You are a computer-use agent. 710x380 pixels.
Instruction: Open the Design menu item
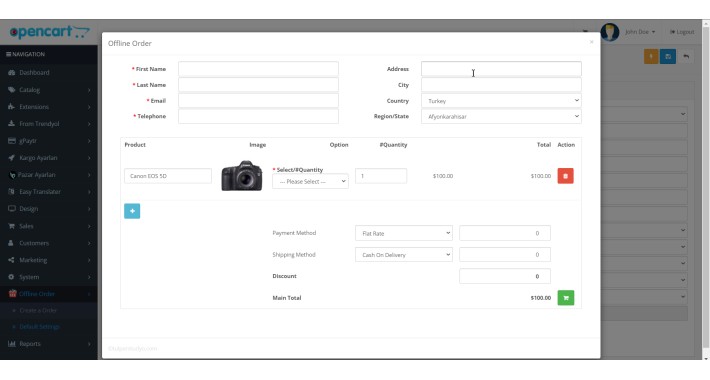[48, 209]
